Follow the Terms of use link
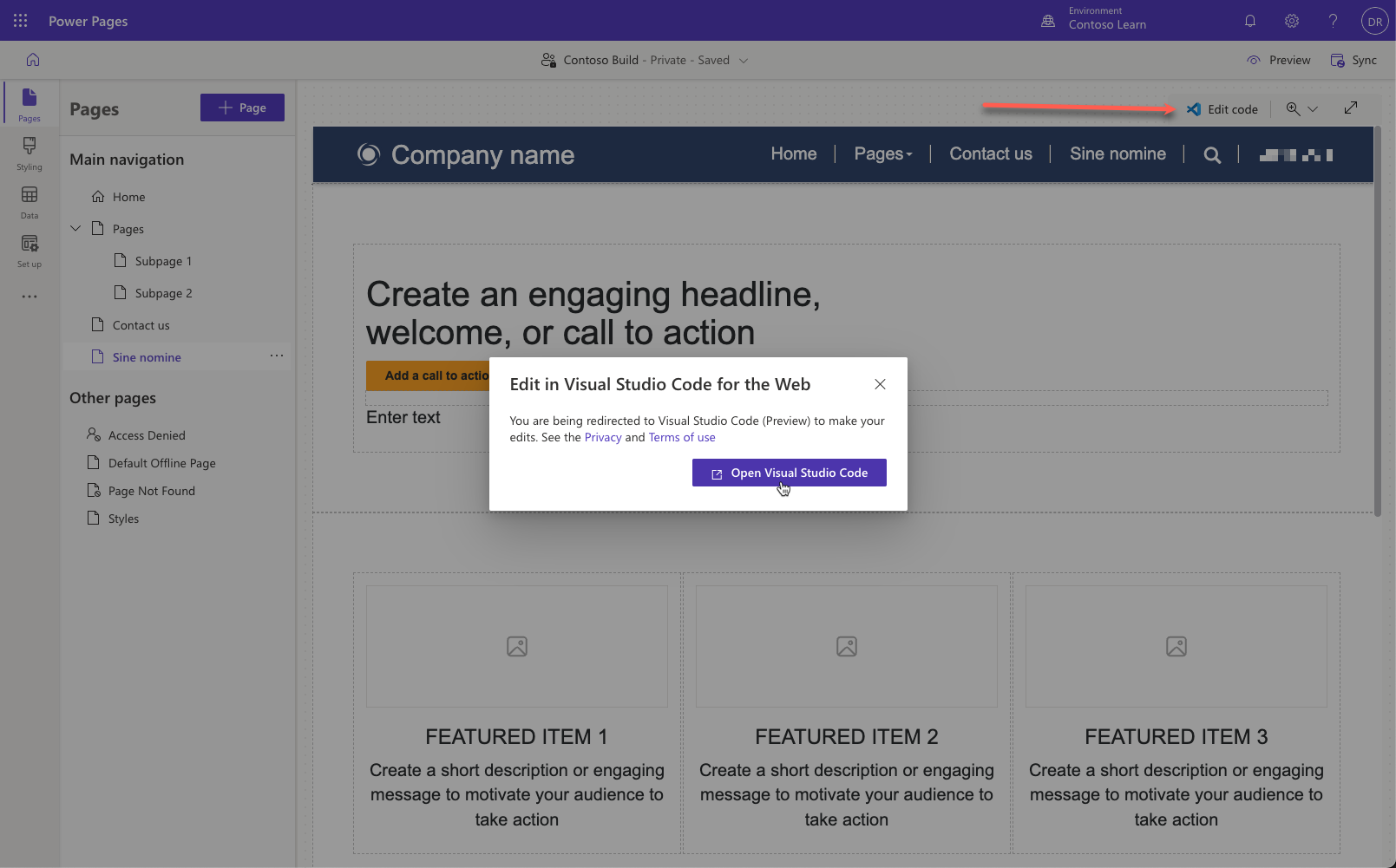This screenshot has height=868, width=1396. pyautogui.click(x=681, y=438)
